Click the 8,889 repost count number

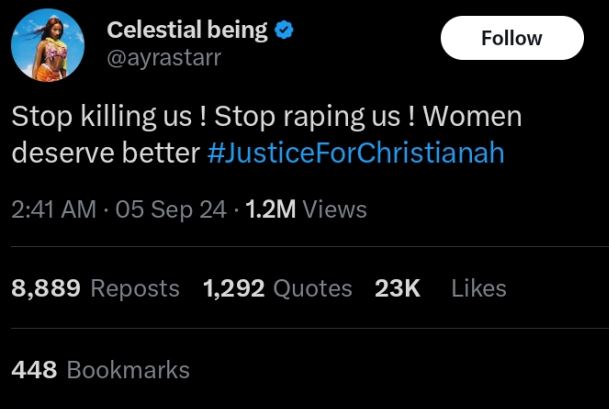45,289
